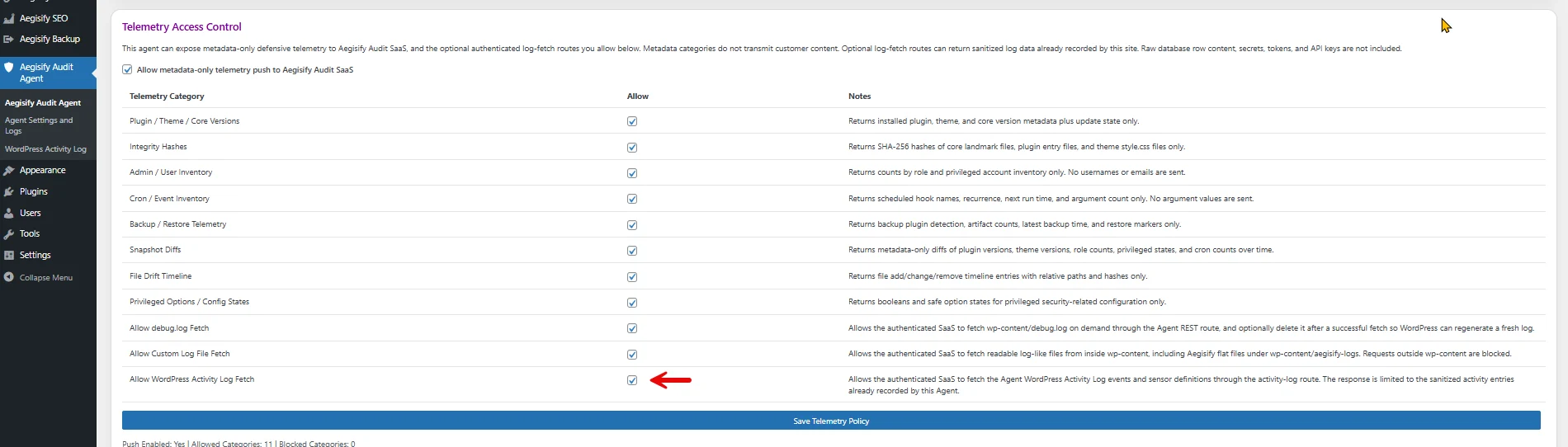Click Collapse Menu in sidebar

tap(46, 278)
